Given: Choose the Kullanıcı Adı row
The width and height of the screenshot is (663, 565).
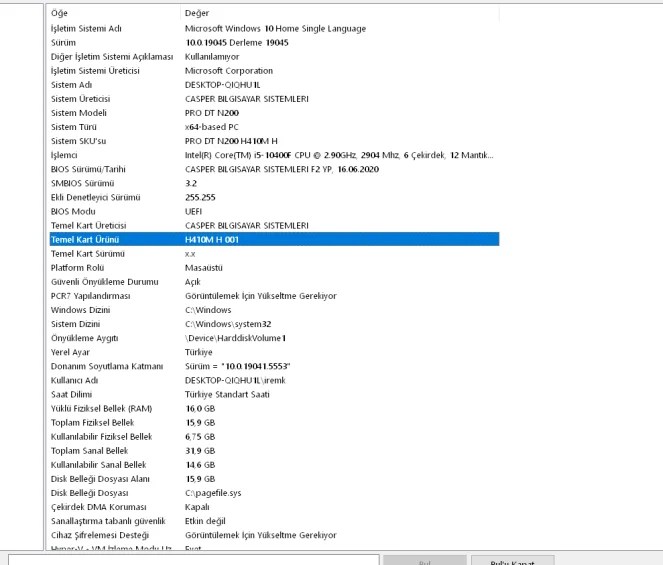Looking at the screenshot, I should click(x=75, y=381).
